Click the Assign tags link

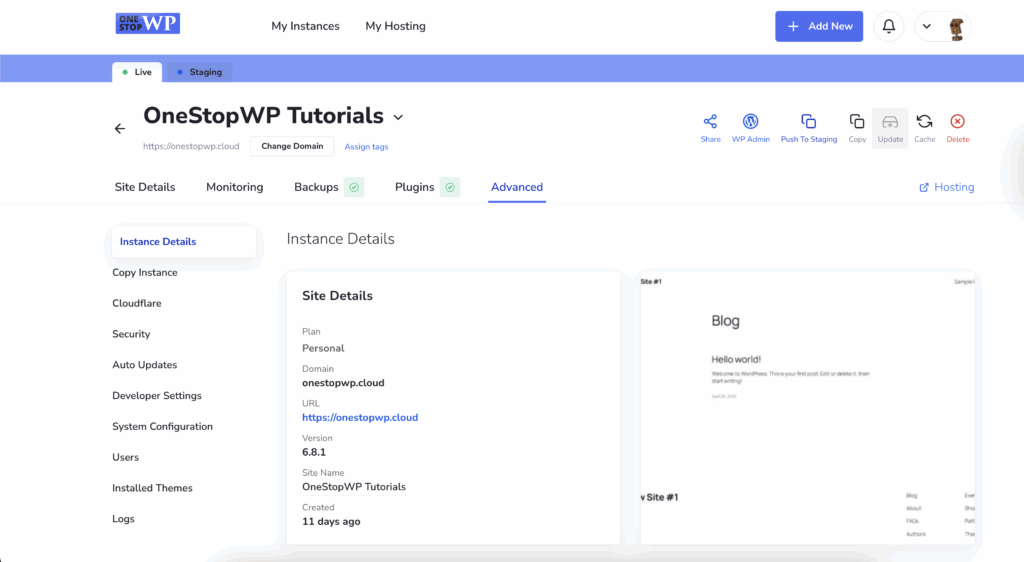[366, 147]
